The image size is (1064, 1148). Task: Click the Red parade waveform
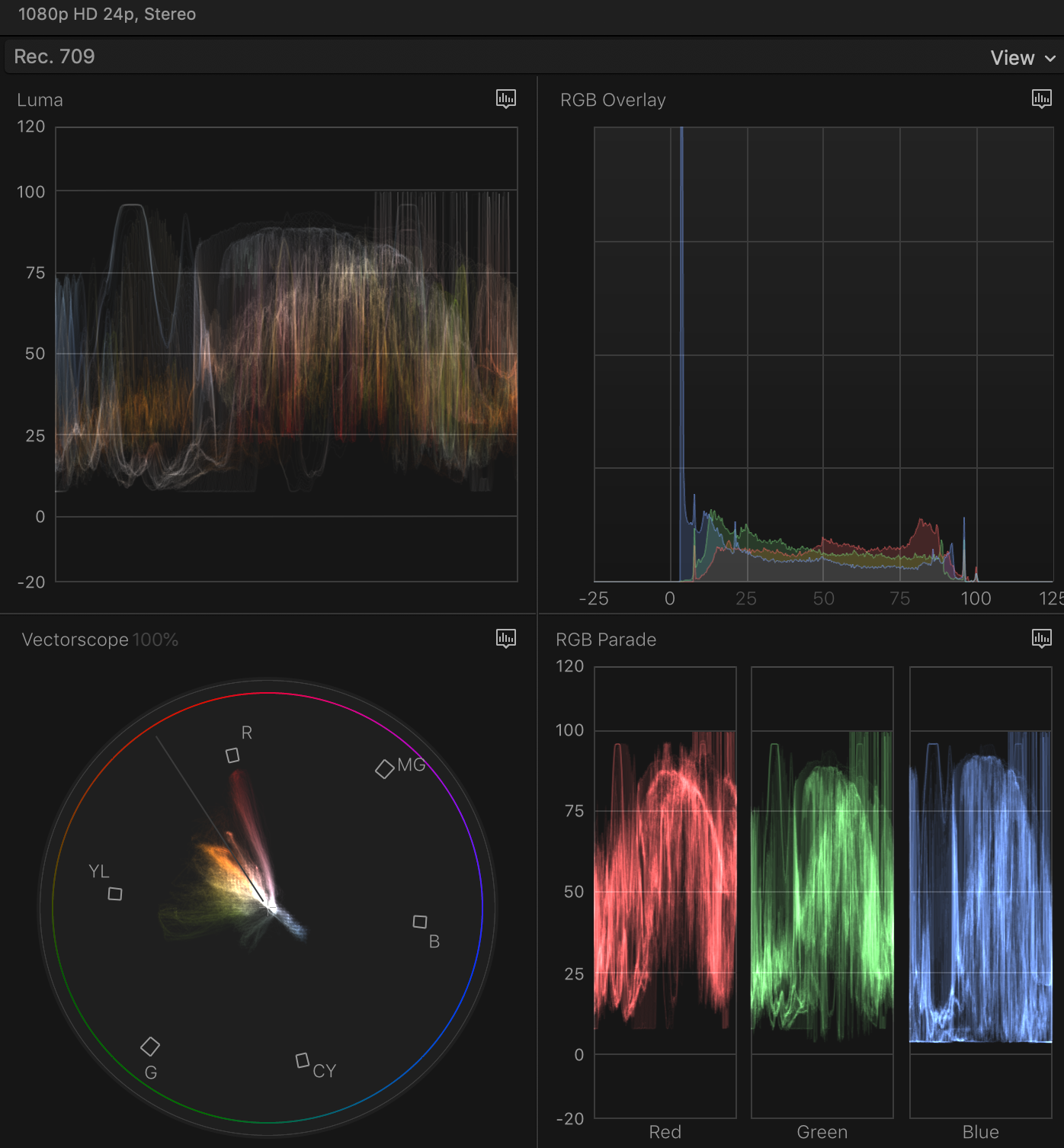pyautogui.click(x=665, y=893)
